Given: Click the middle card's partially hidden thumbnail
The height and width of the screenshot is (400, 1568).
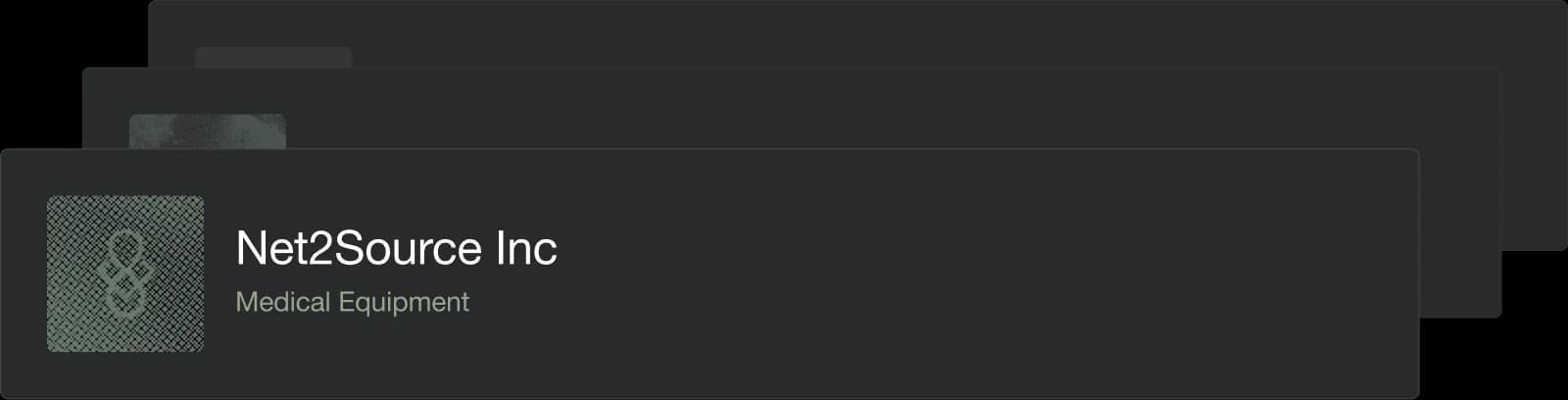Looking at the screenshot, I should click(x=208, y=130).
